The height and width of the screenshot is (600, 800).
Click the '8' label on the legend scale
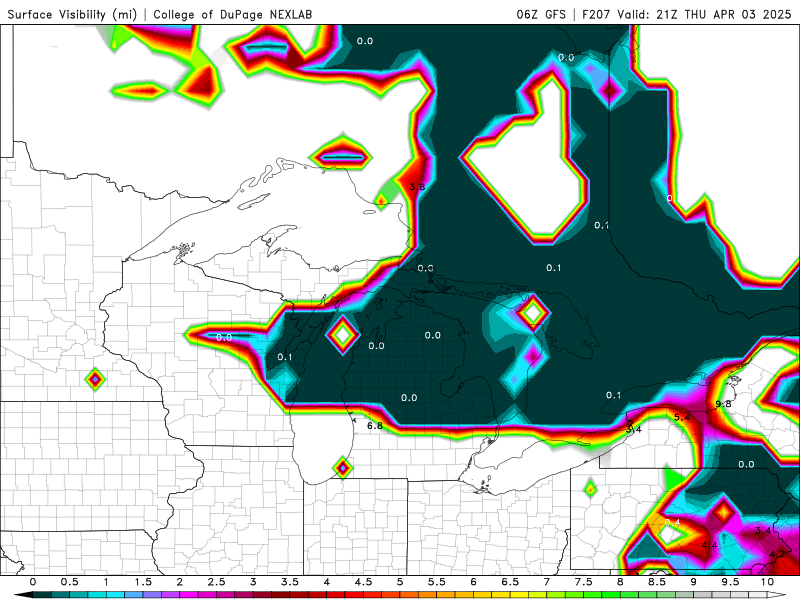point(620,582)
